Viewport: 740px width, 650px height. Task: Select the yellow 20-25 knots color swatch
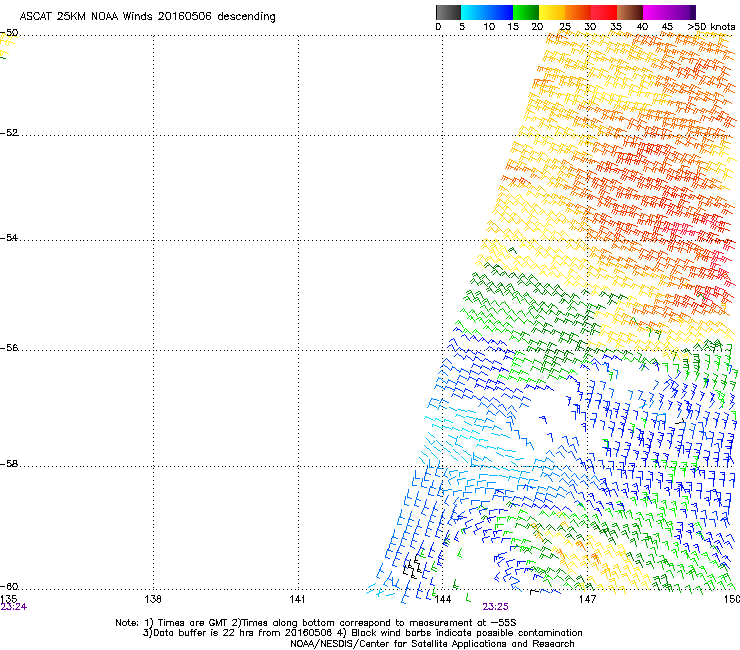[x=552, y=12]
